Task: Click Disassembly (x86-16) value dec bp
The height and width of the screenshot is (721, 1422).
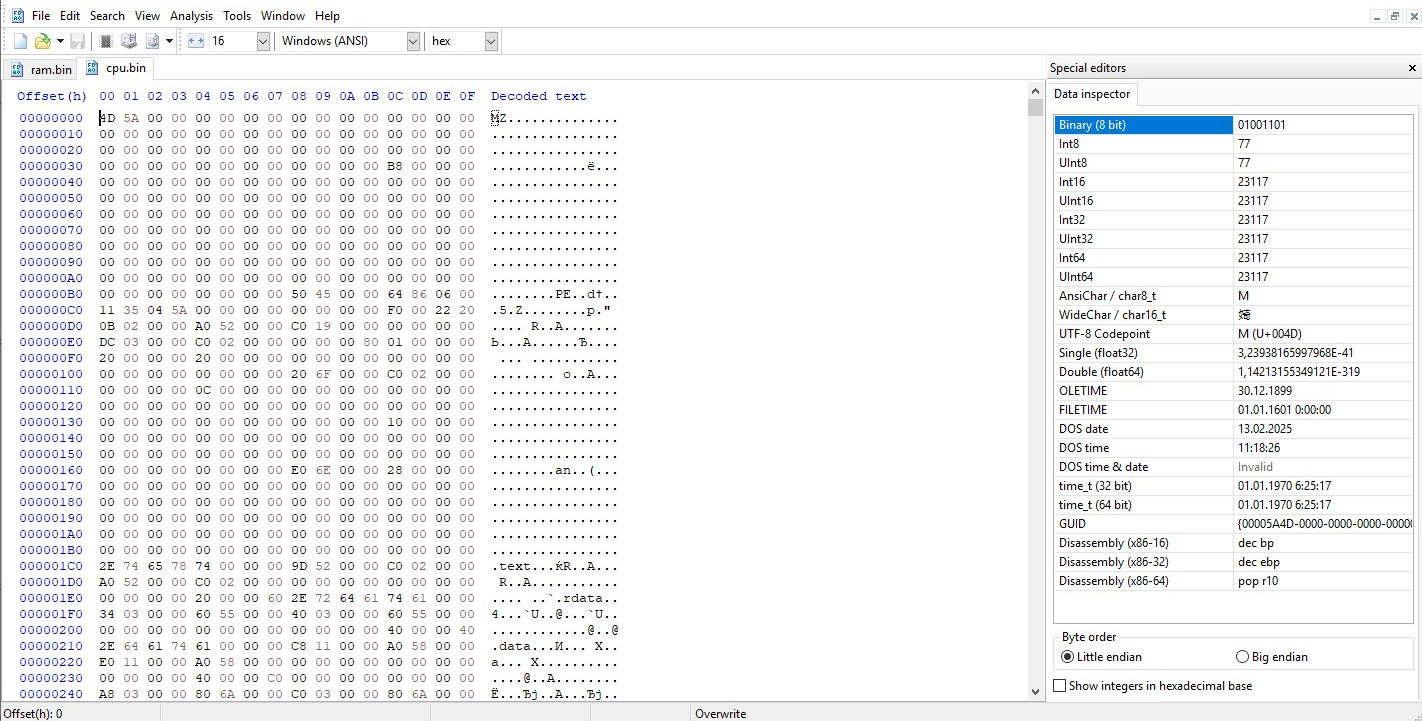Action: 1255,543
